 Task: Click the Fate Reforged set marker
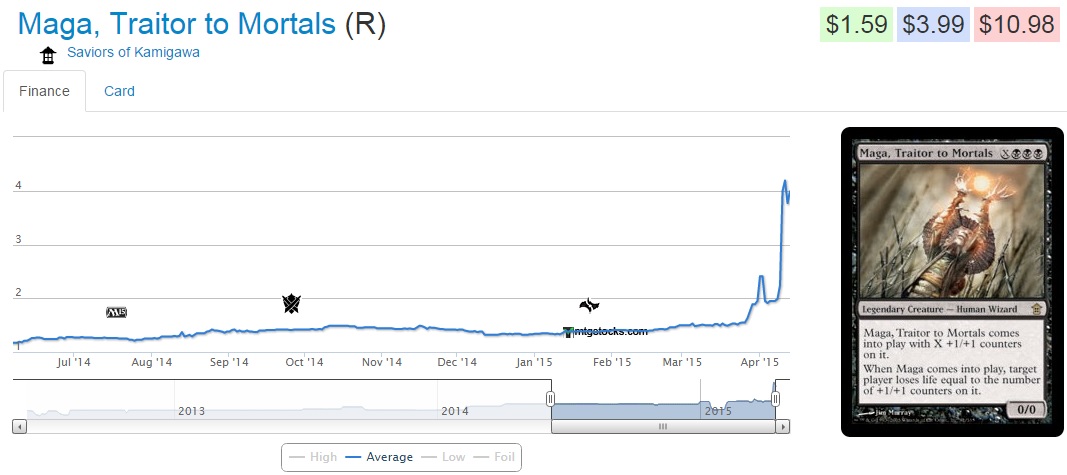tap(589, 306)
